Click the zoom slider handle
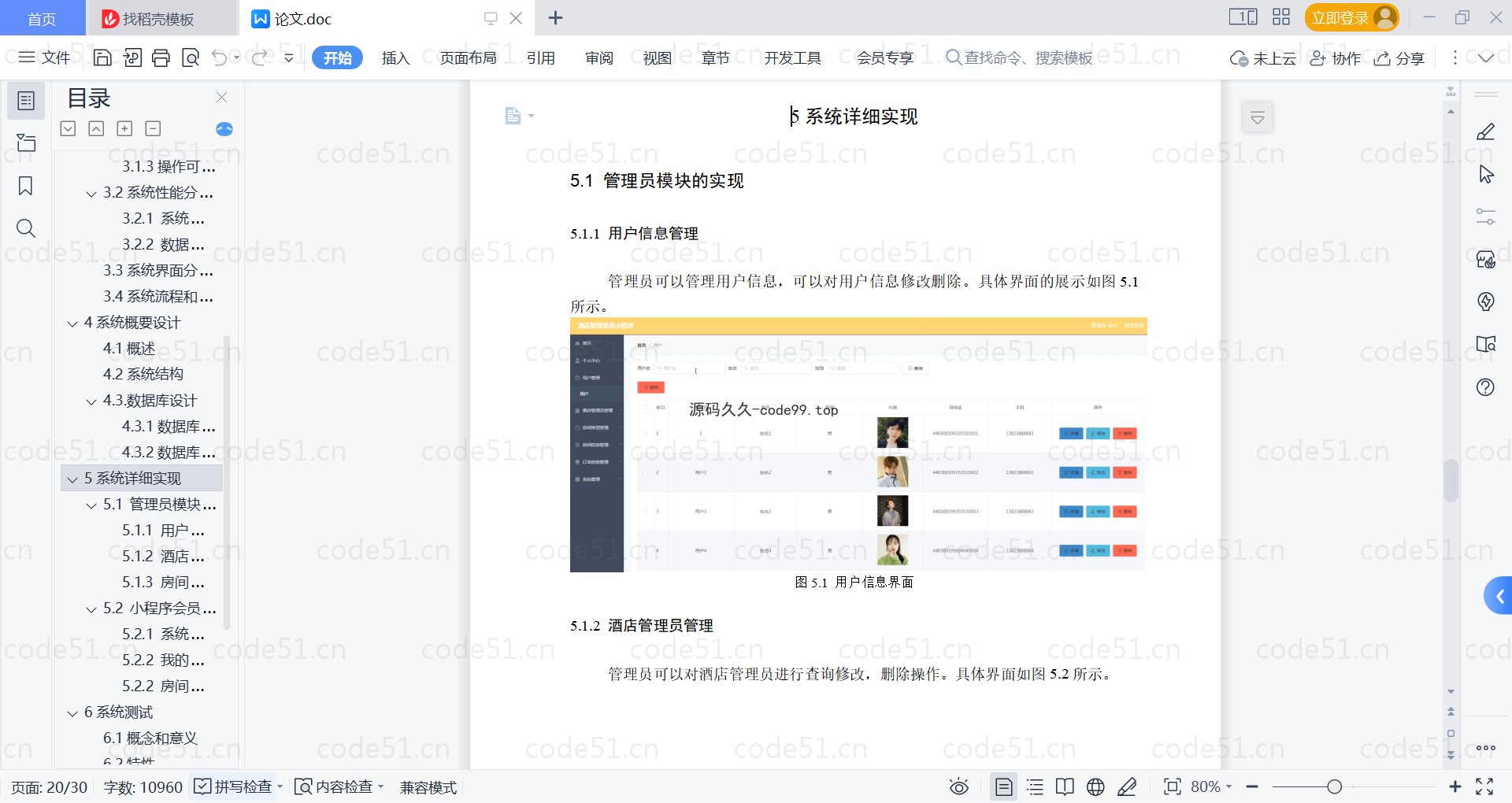Image resolution: width=1512 pixels, height=803 pixels. click(x=1334, y=787)
